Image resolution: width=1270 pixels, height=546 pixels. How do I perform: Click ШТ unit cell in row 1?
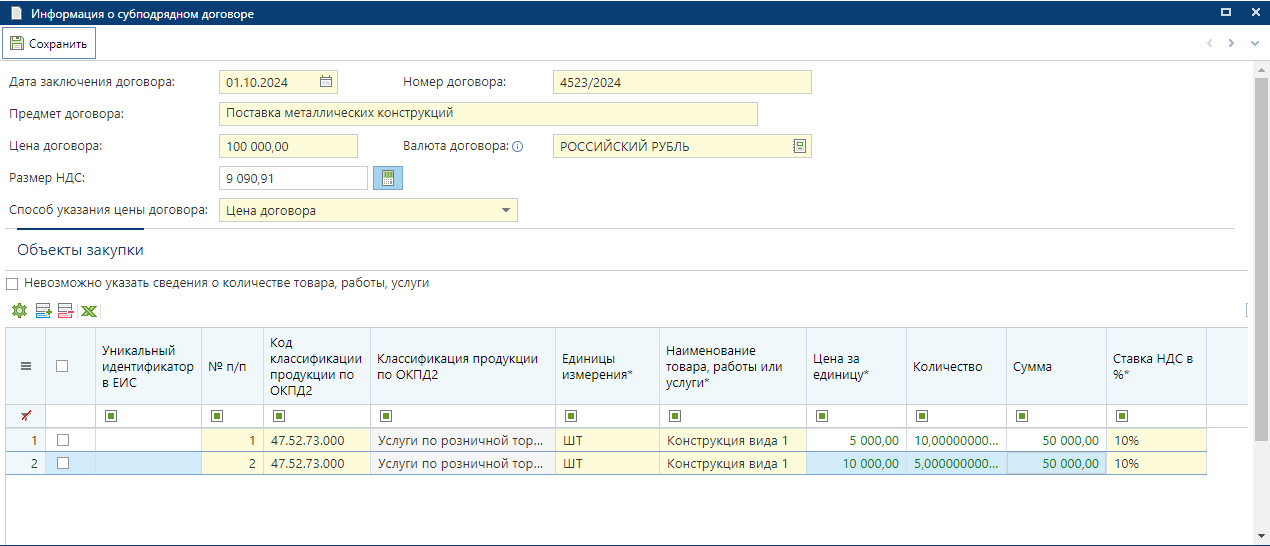pyautogui.click(x=607, y=440)
